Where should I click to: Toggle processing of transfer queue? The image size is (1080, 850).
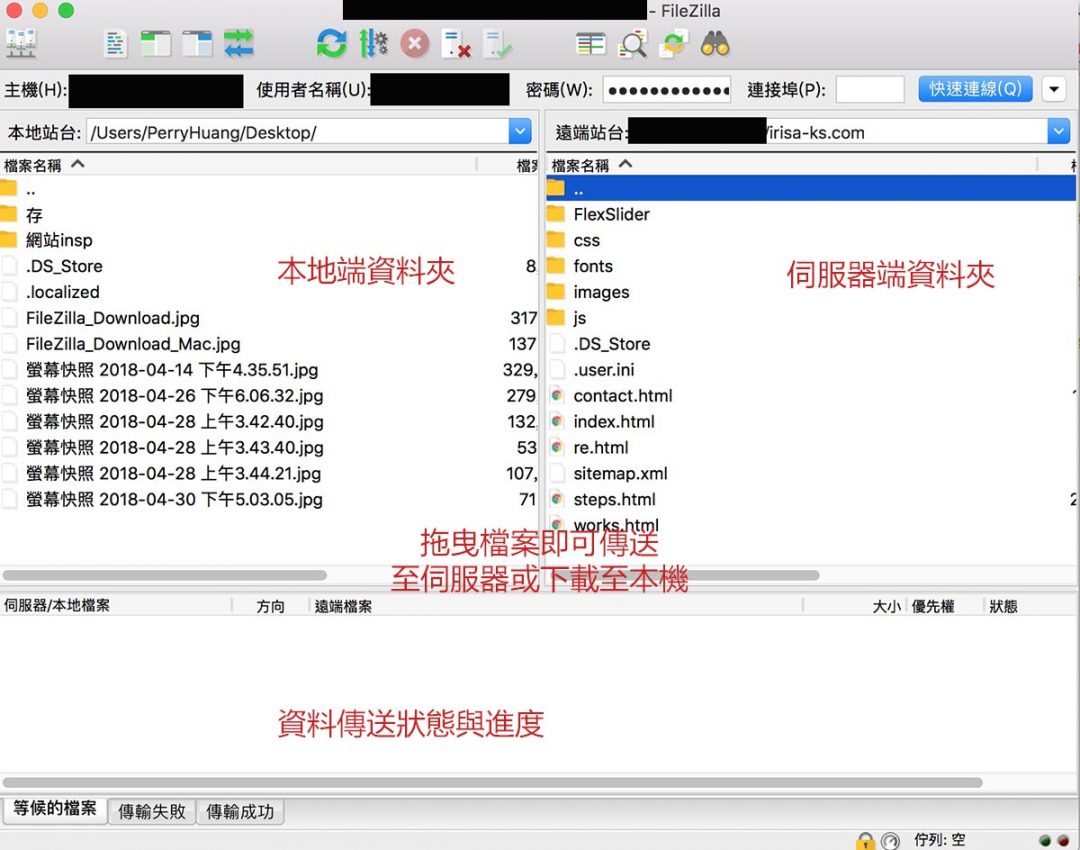pyautogui.click(x=373, y=45)
